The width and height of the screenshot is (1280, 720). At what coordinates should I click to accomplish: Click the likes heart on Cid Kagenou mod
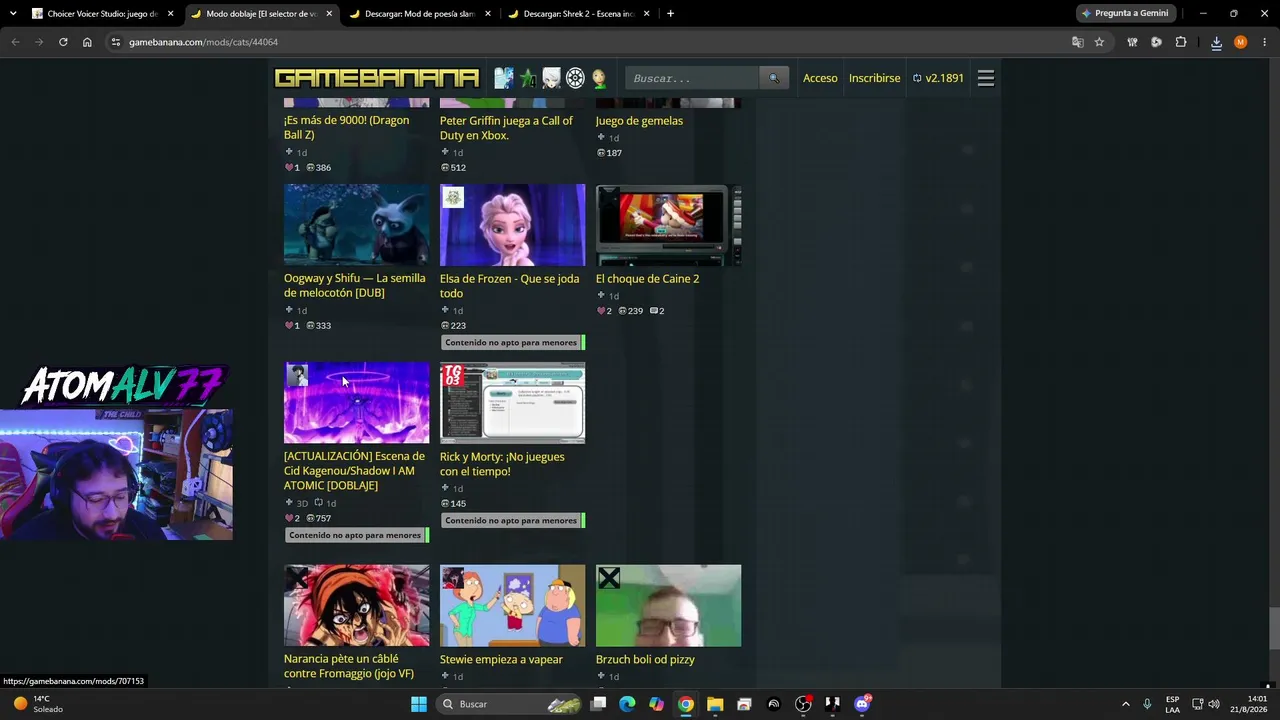pos(290,518)
